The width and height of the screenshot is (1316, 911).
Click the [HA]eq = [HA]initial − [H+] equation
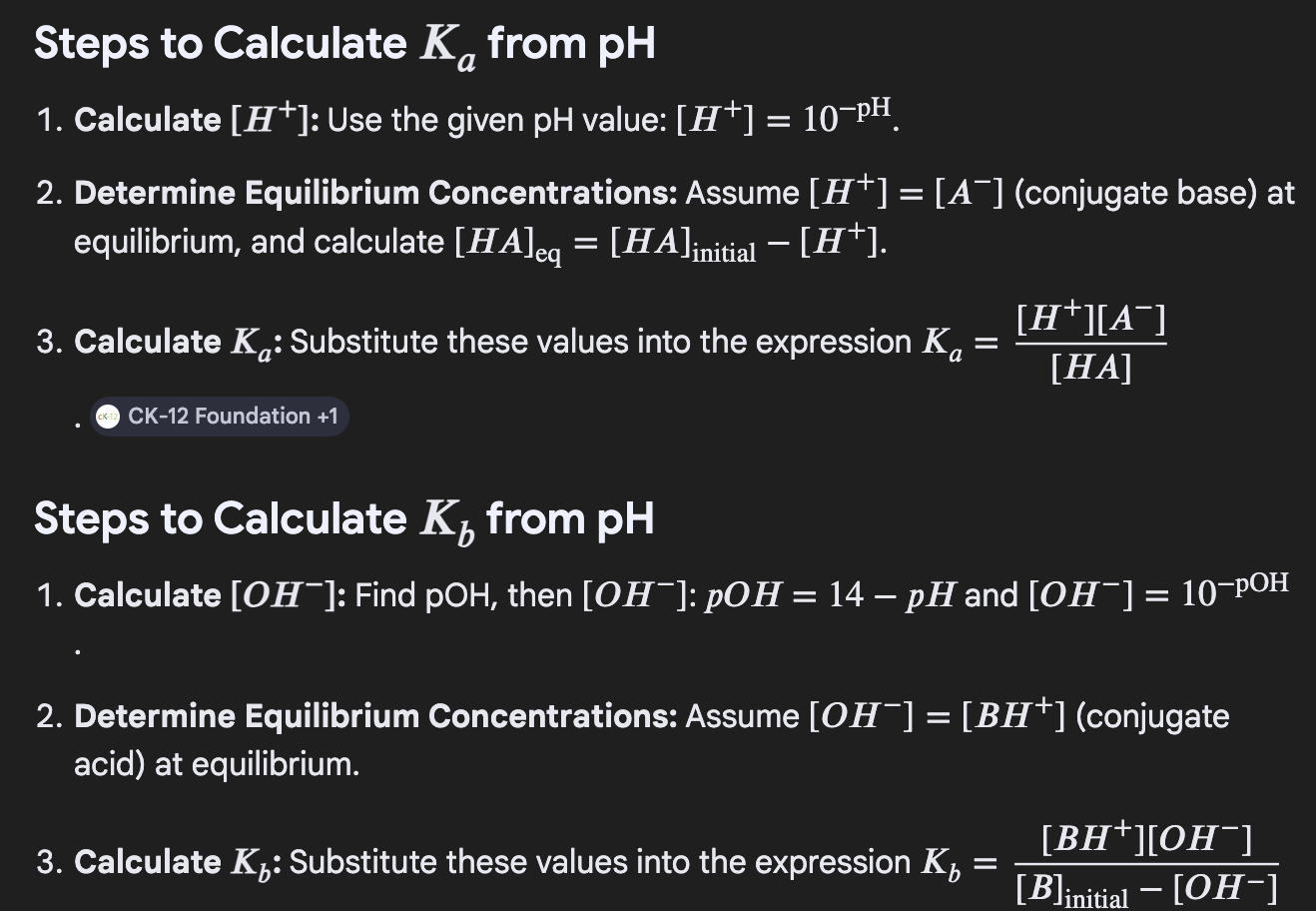[x=670, y=243]
